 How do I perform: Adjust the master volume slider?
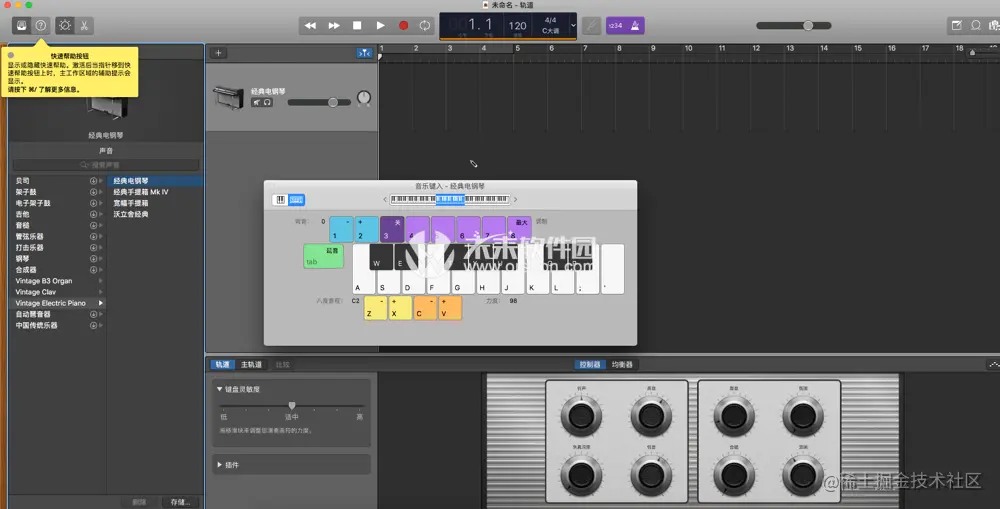793,26
